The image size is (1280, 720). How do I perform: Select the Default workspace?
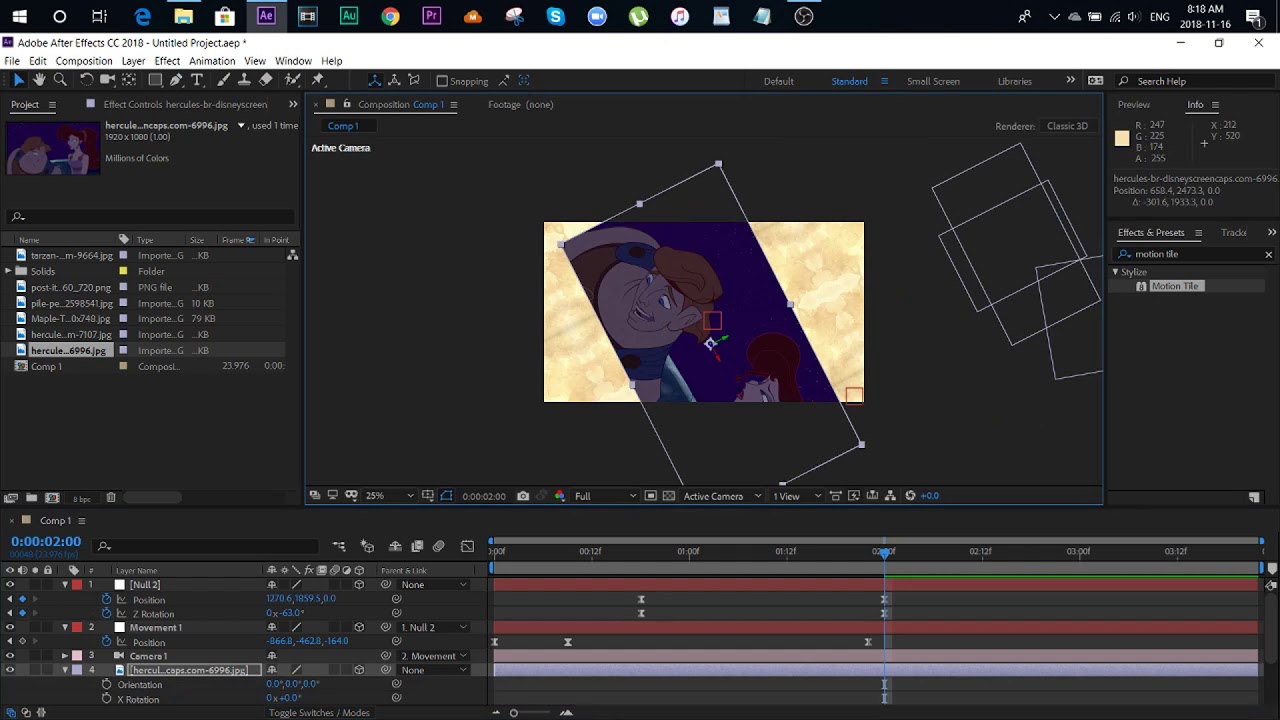(x=778, y=81)
